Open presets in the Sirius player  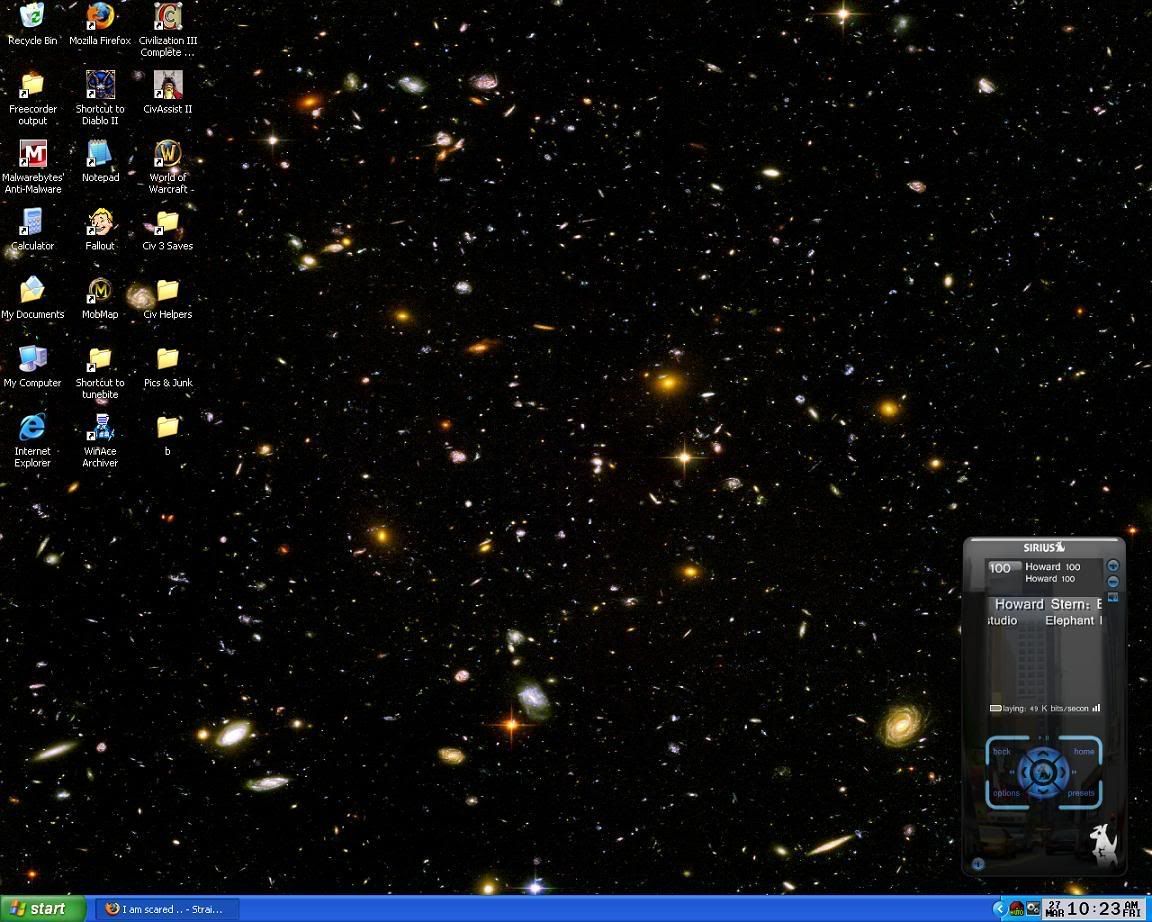tap(1081, 793)
